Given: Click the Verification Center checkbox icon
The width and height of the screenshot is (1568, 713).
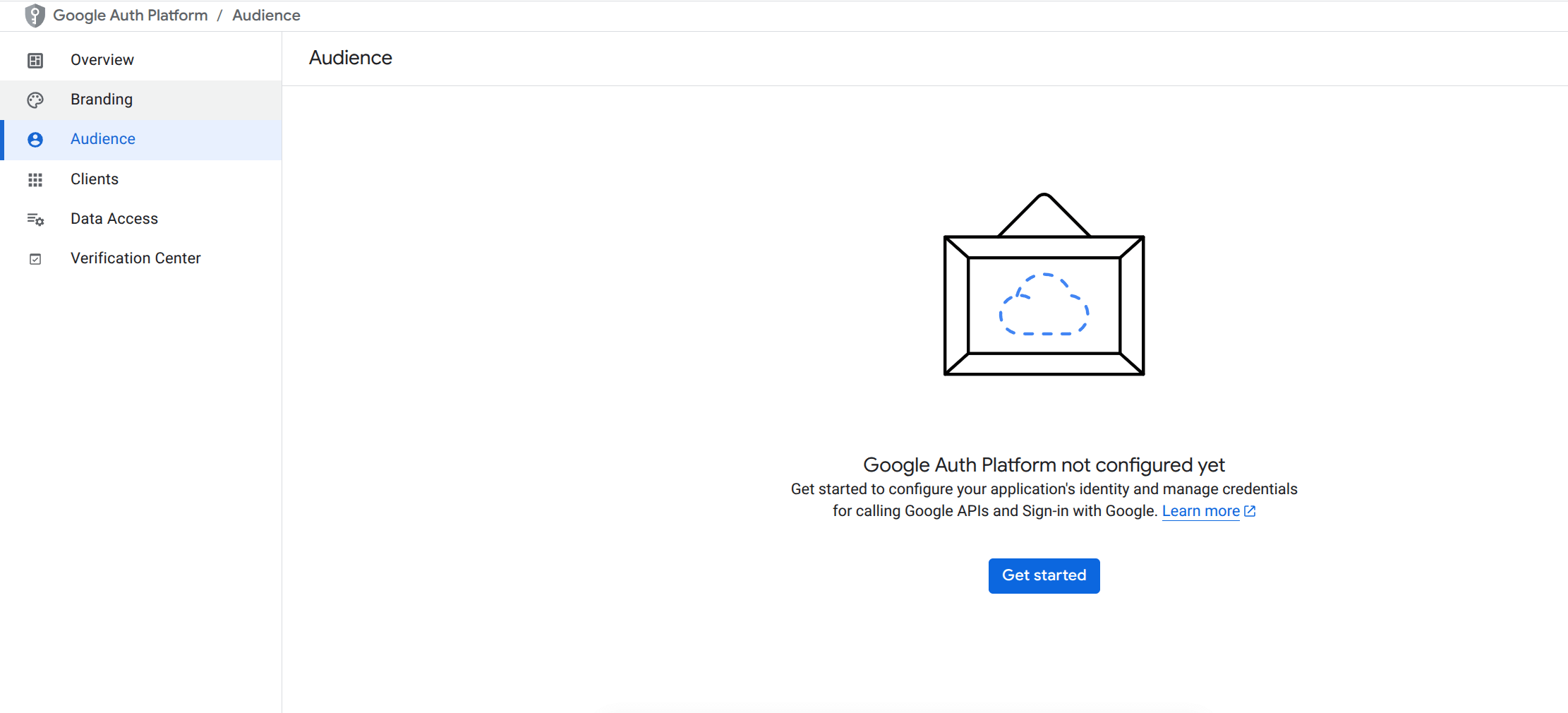Looking at the screenshot, I should (x=35, y=259).
